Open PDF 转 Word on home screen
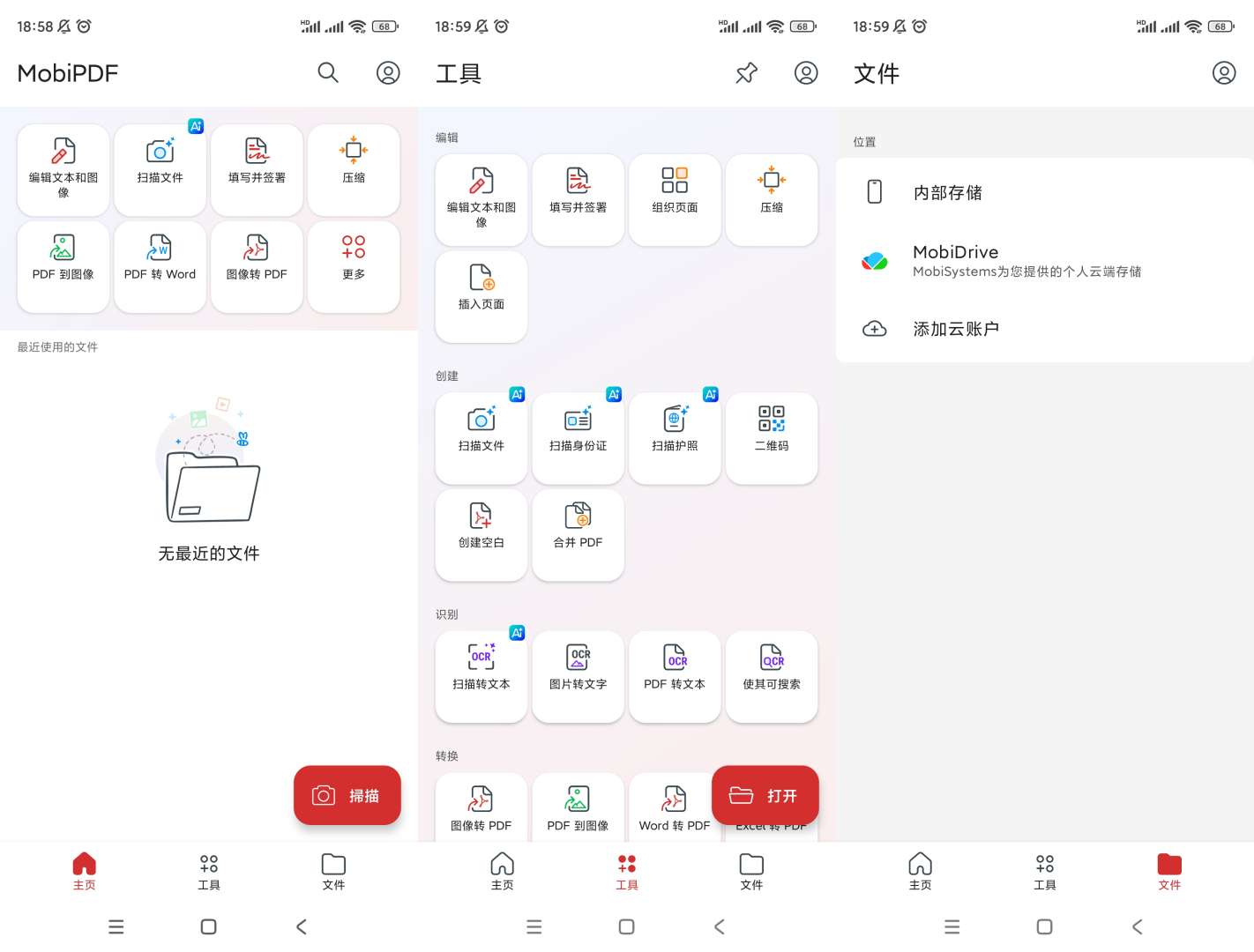The image size is (1254, 952). (x=160, y=267)
